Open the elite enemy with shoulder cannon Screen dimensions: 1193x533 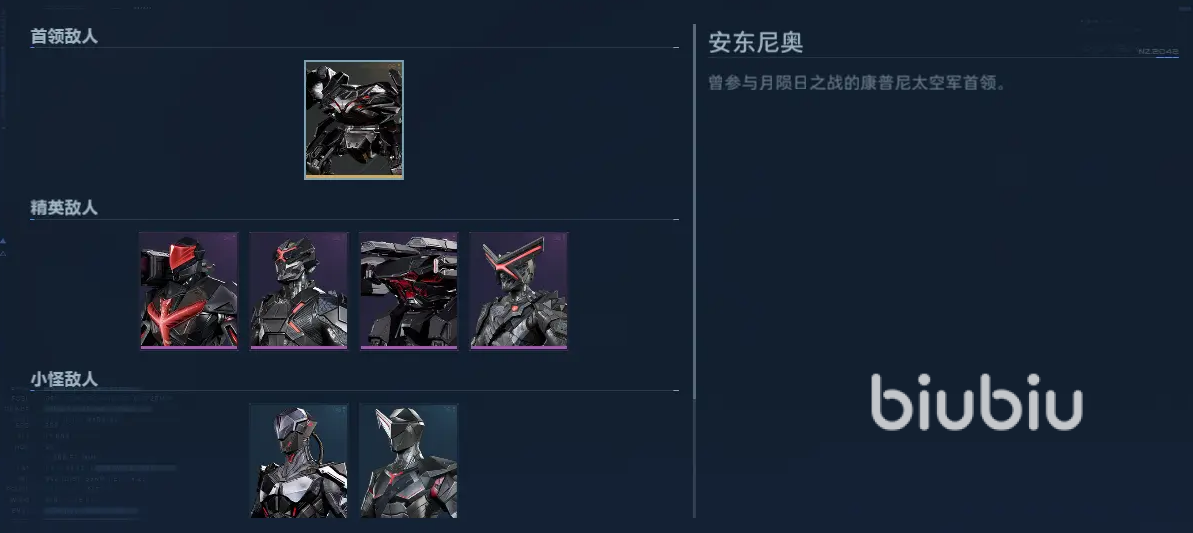[x=189, y=291]
